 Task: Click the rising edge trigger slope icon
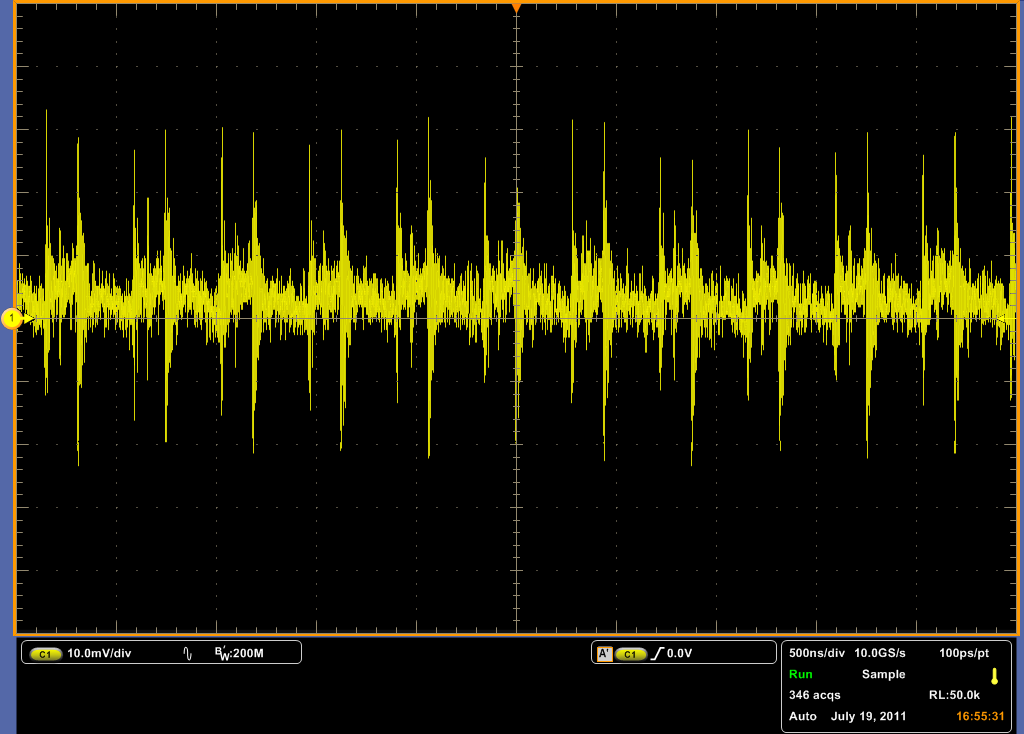coord(657,654)
